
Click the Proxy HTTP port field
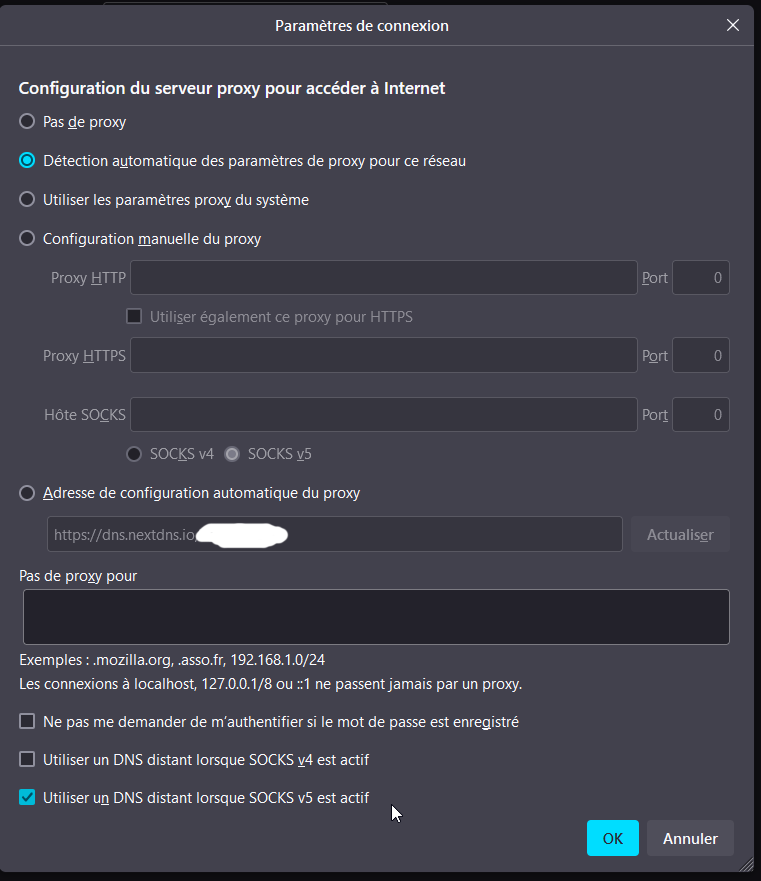pyautogui.click(x=700, y=278)
